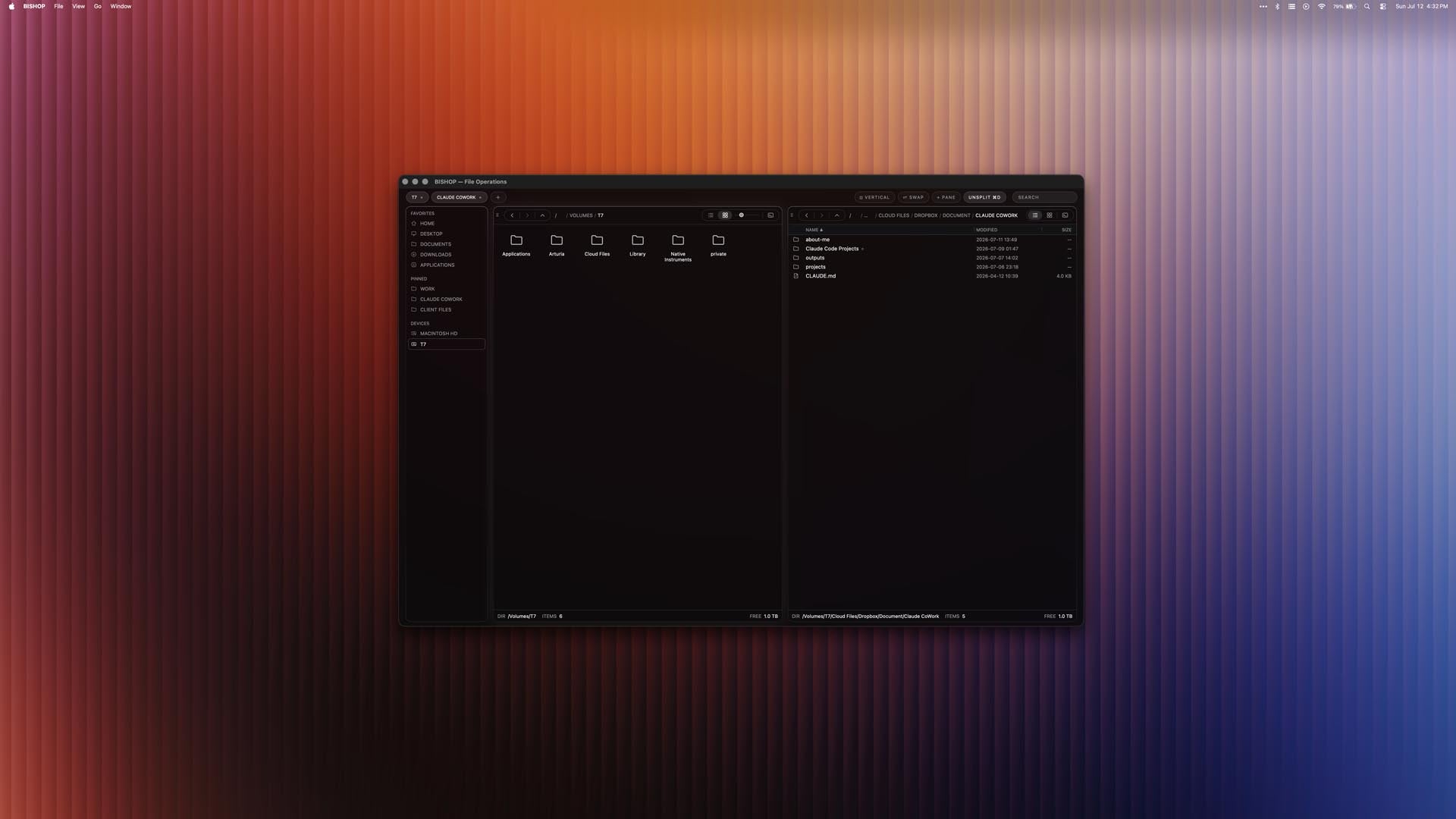Go back in the right pane
Viewport: 1456px width, 819px height.
(806, 215)
